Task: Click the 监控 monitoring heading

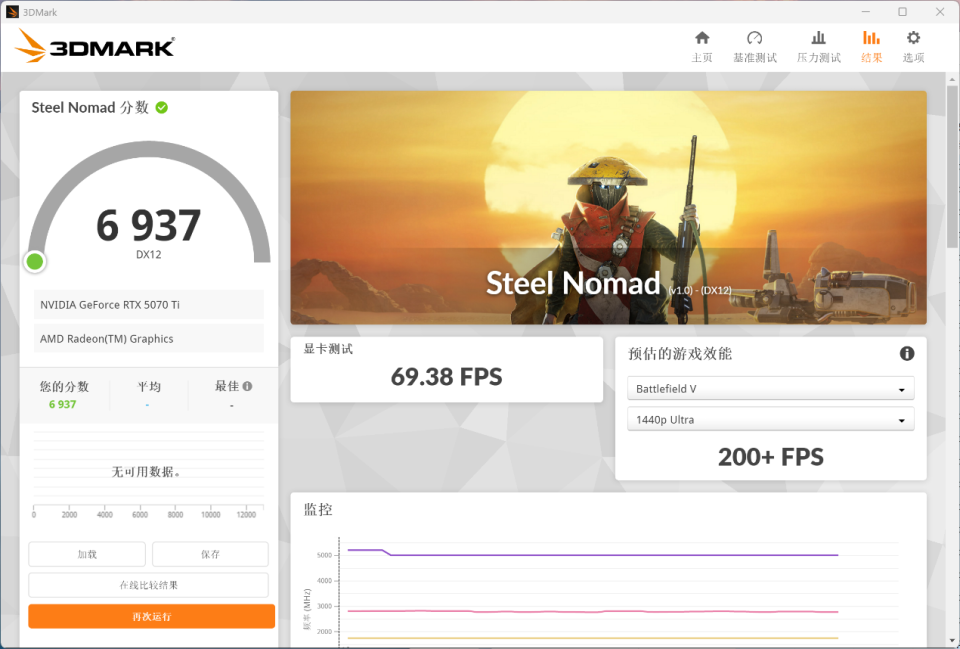Action: point(318,509)
